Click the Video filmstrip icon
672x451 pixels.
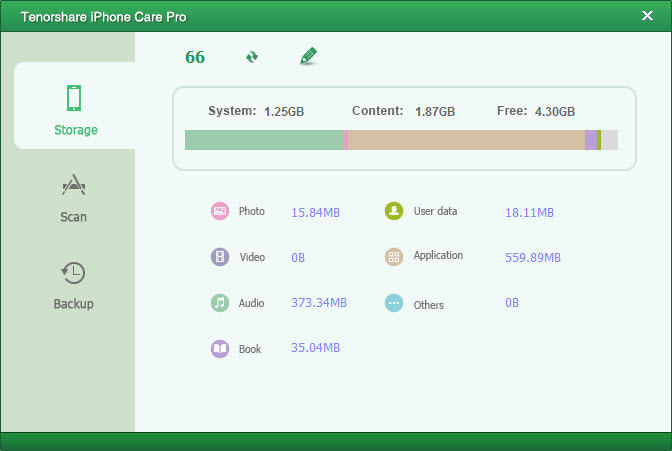click(x=220, y=257)
